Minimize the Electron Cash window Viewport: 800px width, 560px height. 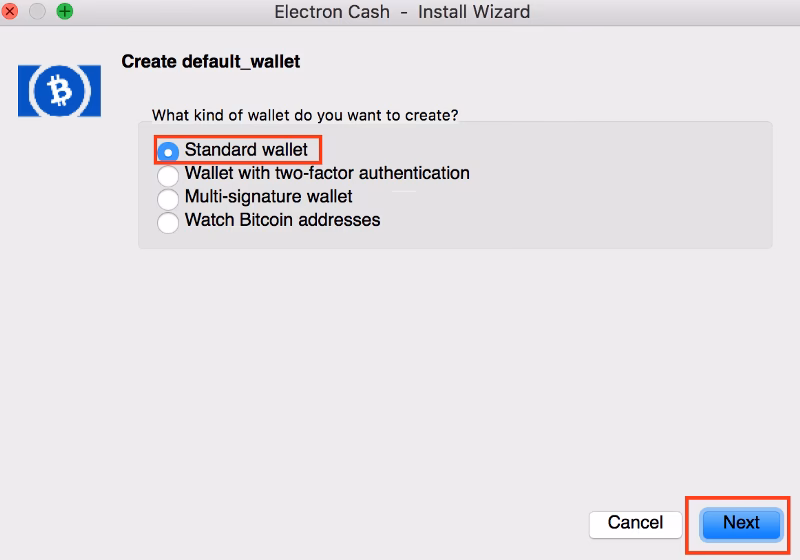click(39, 12)
